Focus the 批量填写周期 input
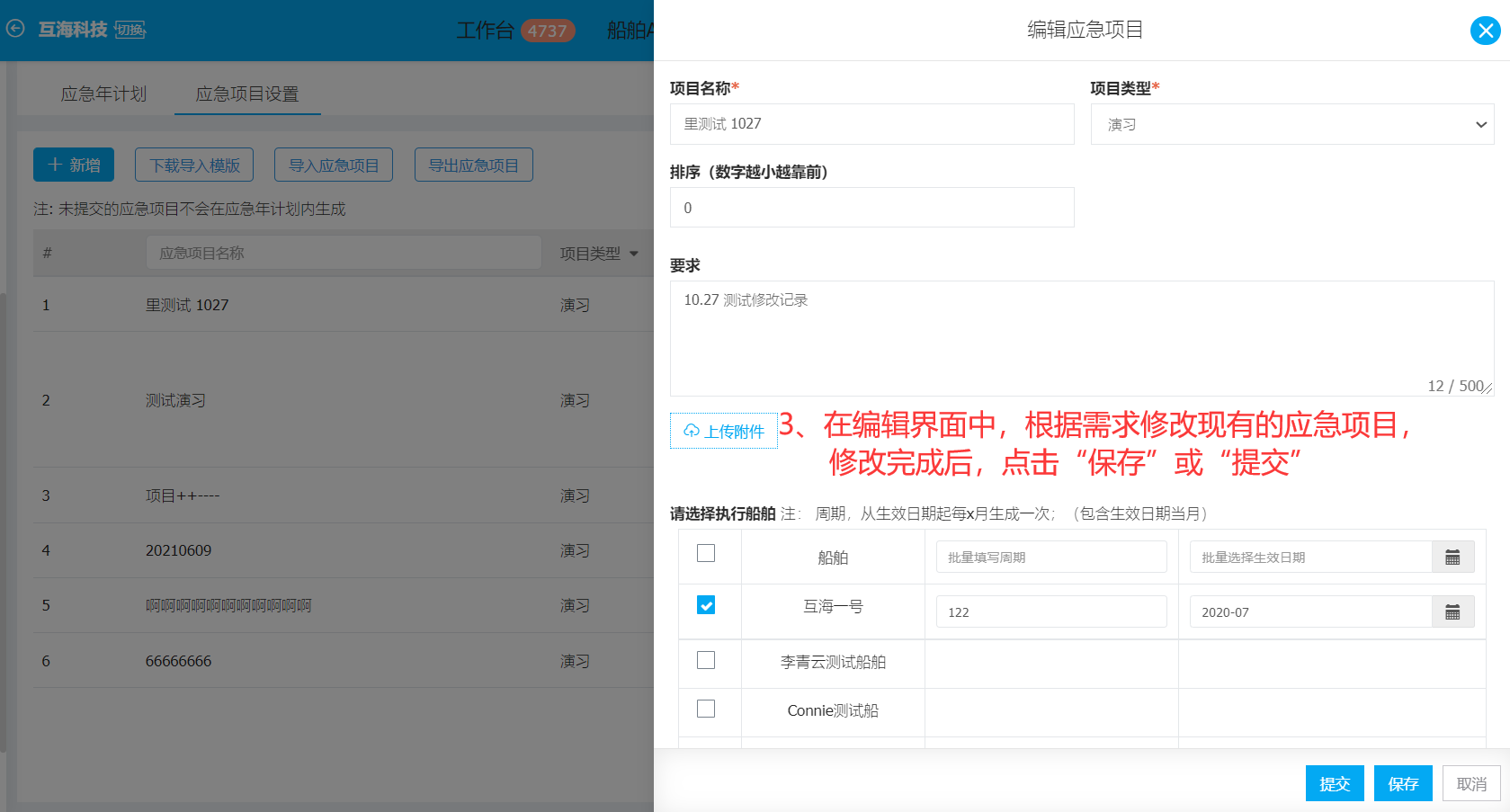 [1051, 558]
